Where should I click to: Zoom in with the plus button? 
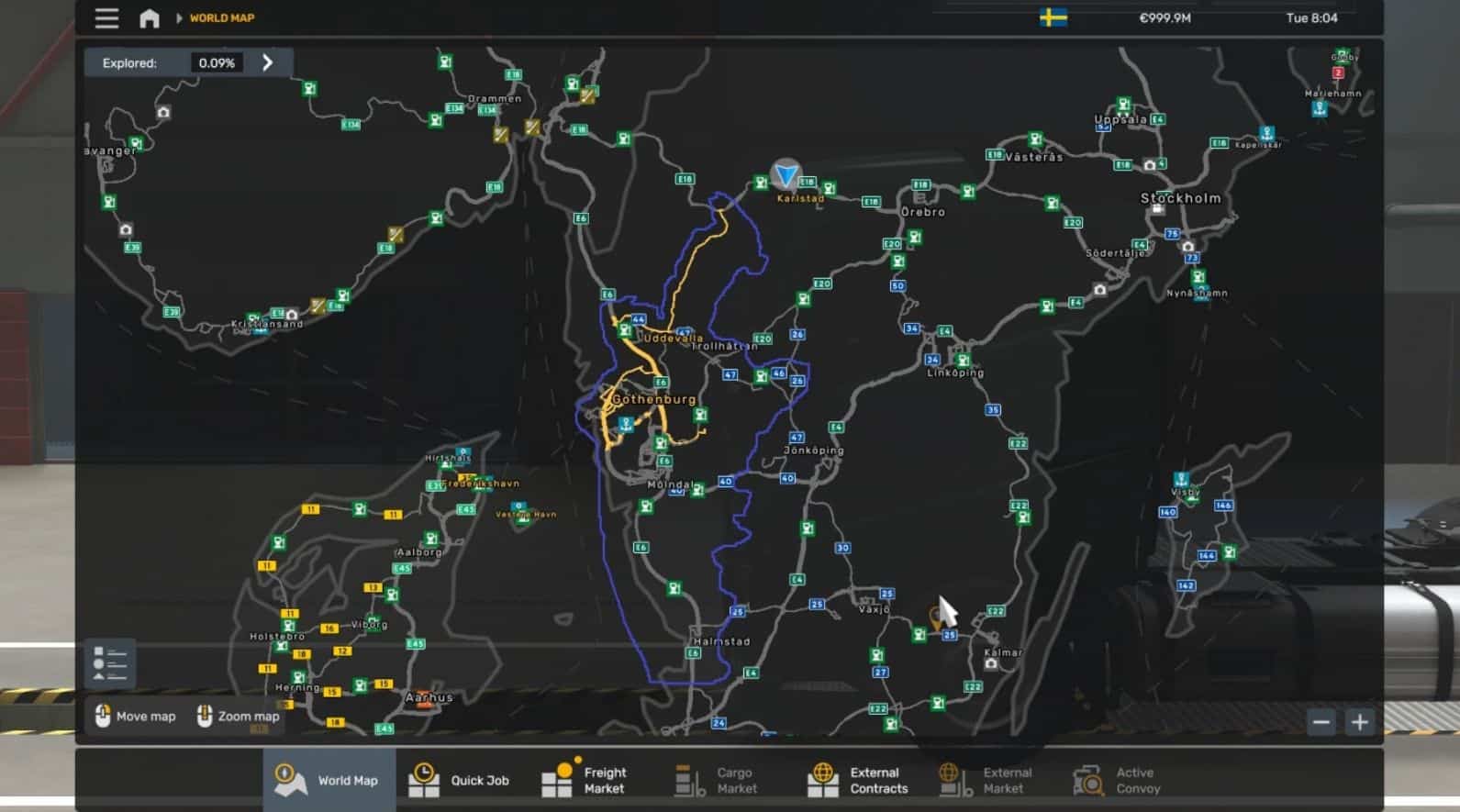[1360, 722]
